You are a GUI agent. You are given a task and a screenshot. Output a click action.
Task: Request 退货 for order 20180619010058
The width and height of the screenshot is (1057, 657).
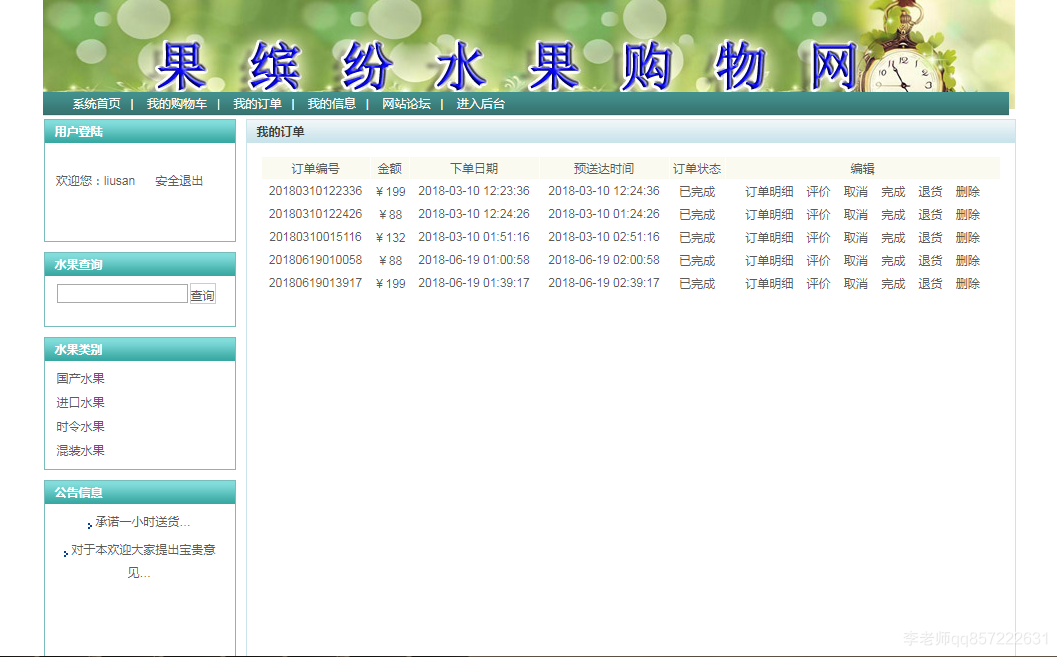pos(930,260)
